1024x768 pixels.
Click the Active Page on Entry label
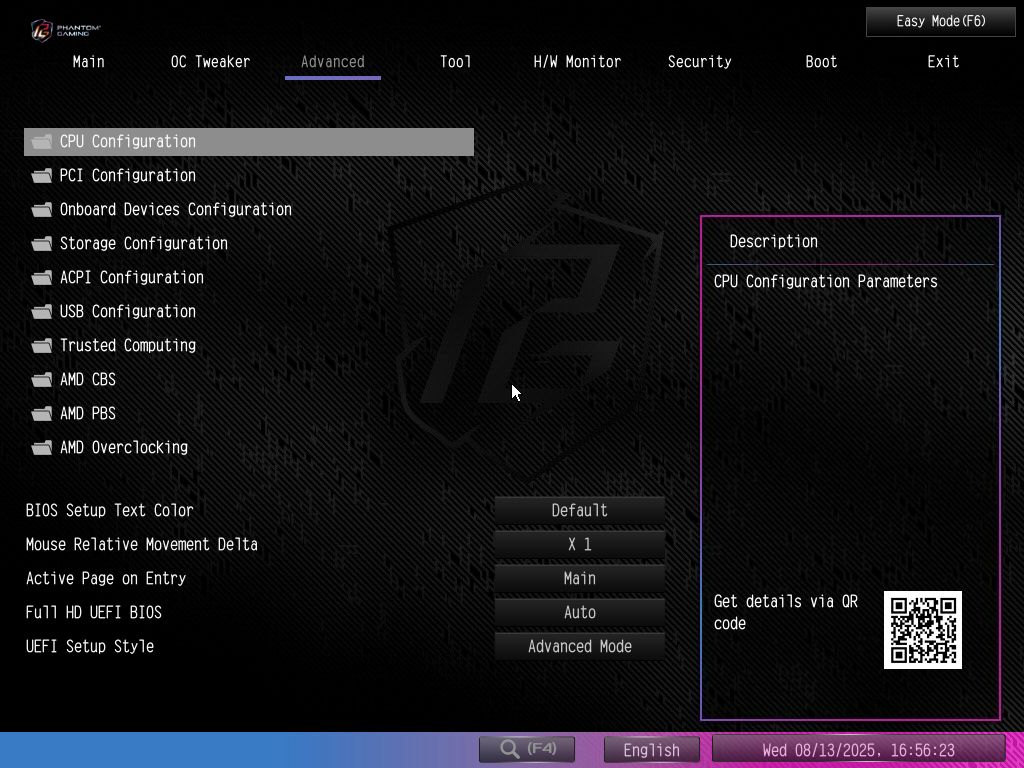pyautogui.click(x=106, y=578)
